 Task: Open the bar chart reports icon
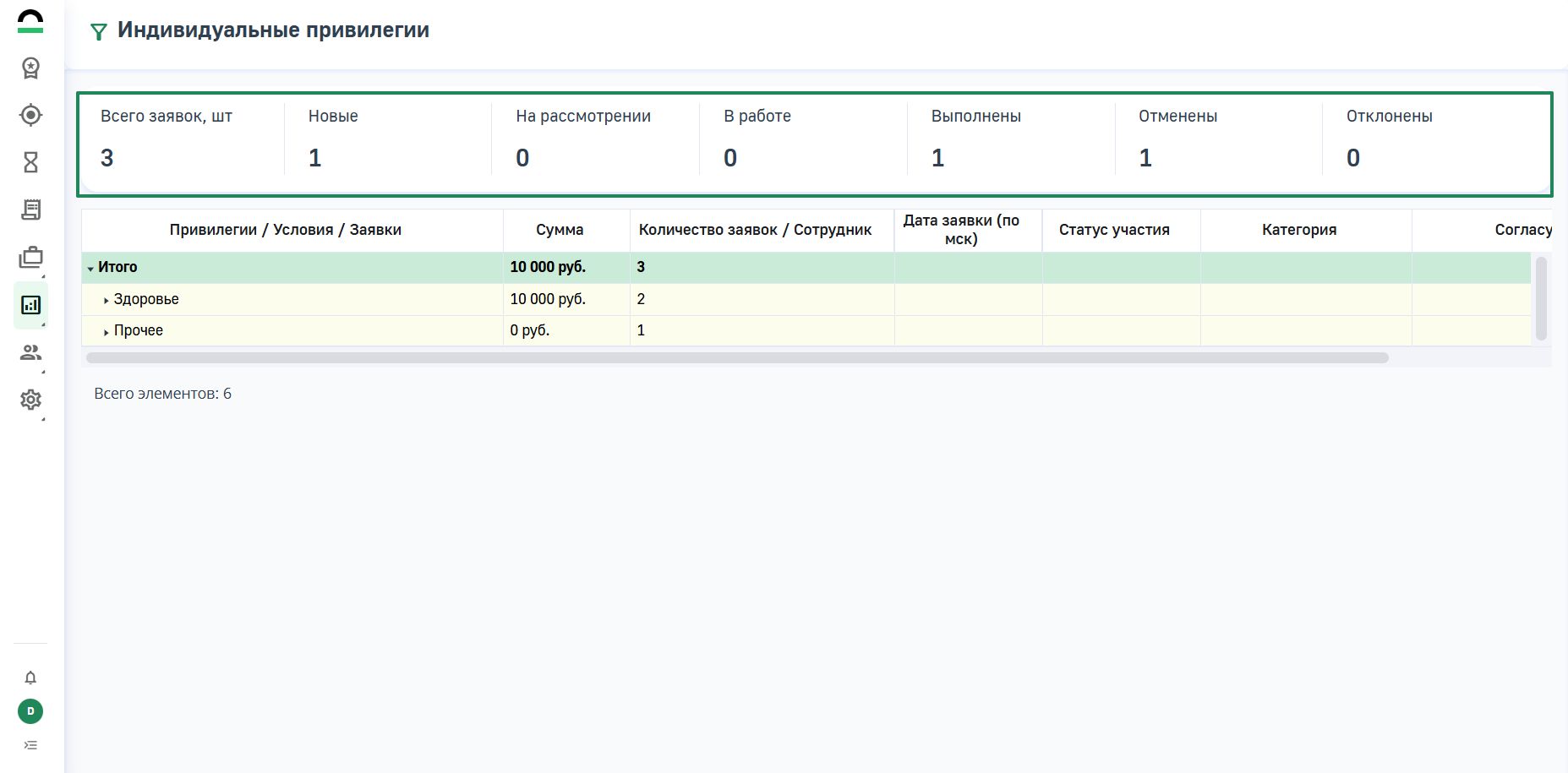tap(30, 305)
